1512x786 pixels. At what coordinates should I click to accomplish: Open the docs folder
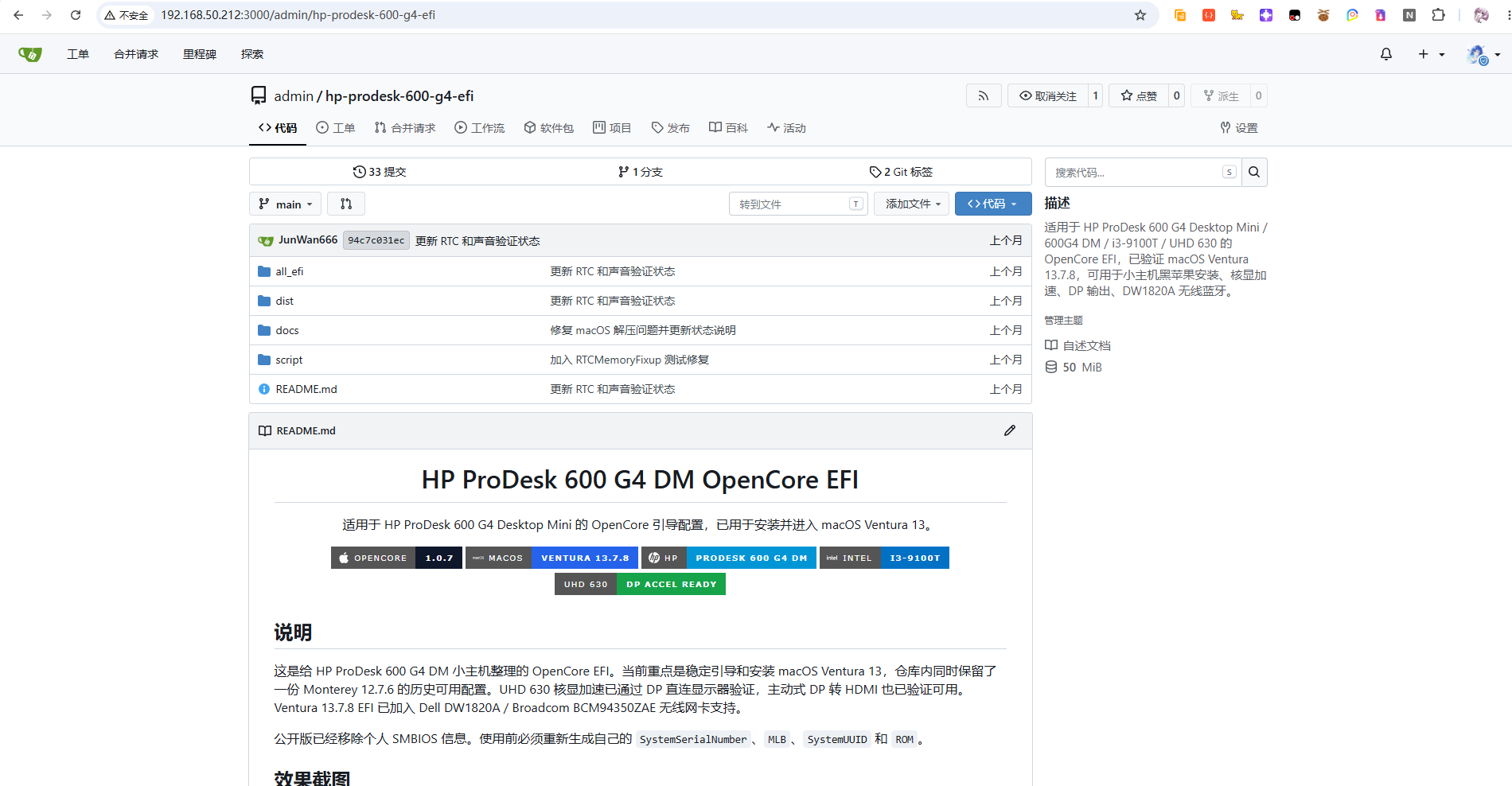tap(287, 330)
